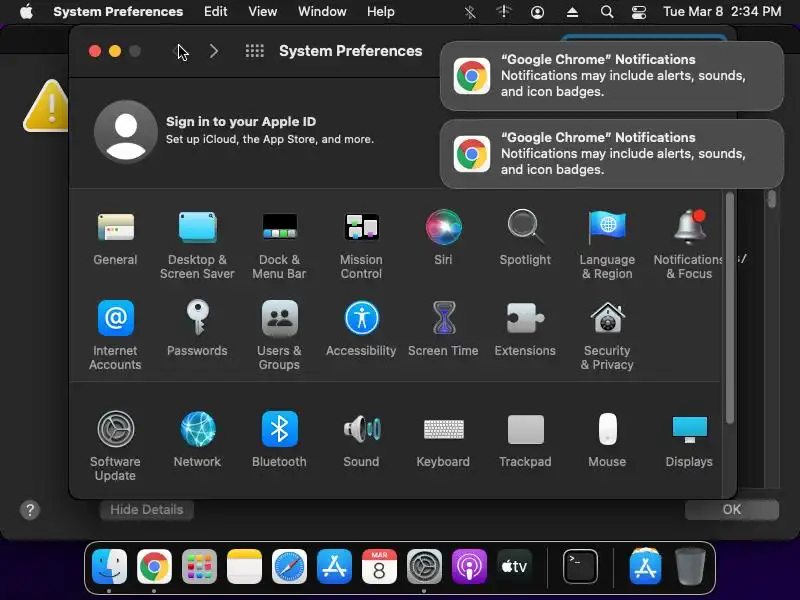Open Terminal from the Dock
800x600 pixels.
(580, 566)
